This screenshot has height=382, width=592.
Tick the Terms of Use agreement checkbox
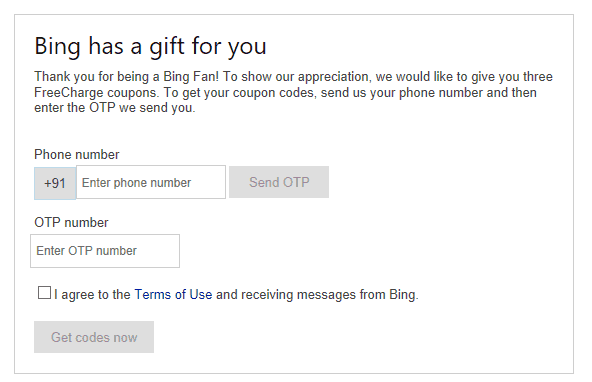[44, 293]
